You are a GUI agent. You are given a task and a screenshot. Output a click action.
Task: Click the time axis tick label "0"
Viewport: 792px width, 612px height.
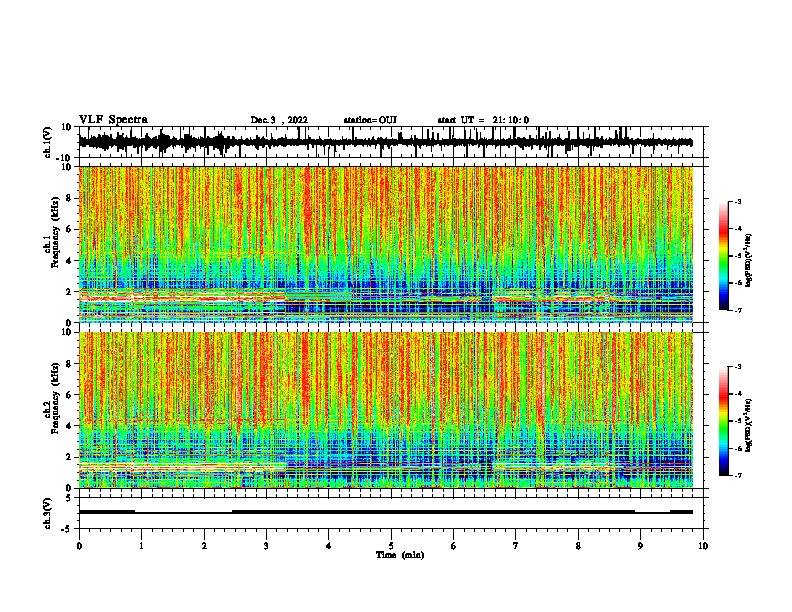[79, 546]
